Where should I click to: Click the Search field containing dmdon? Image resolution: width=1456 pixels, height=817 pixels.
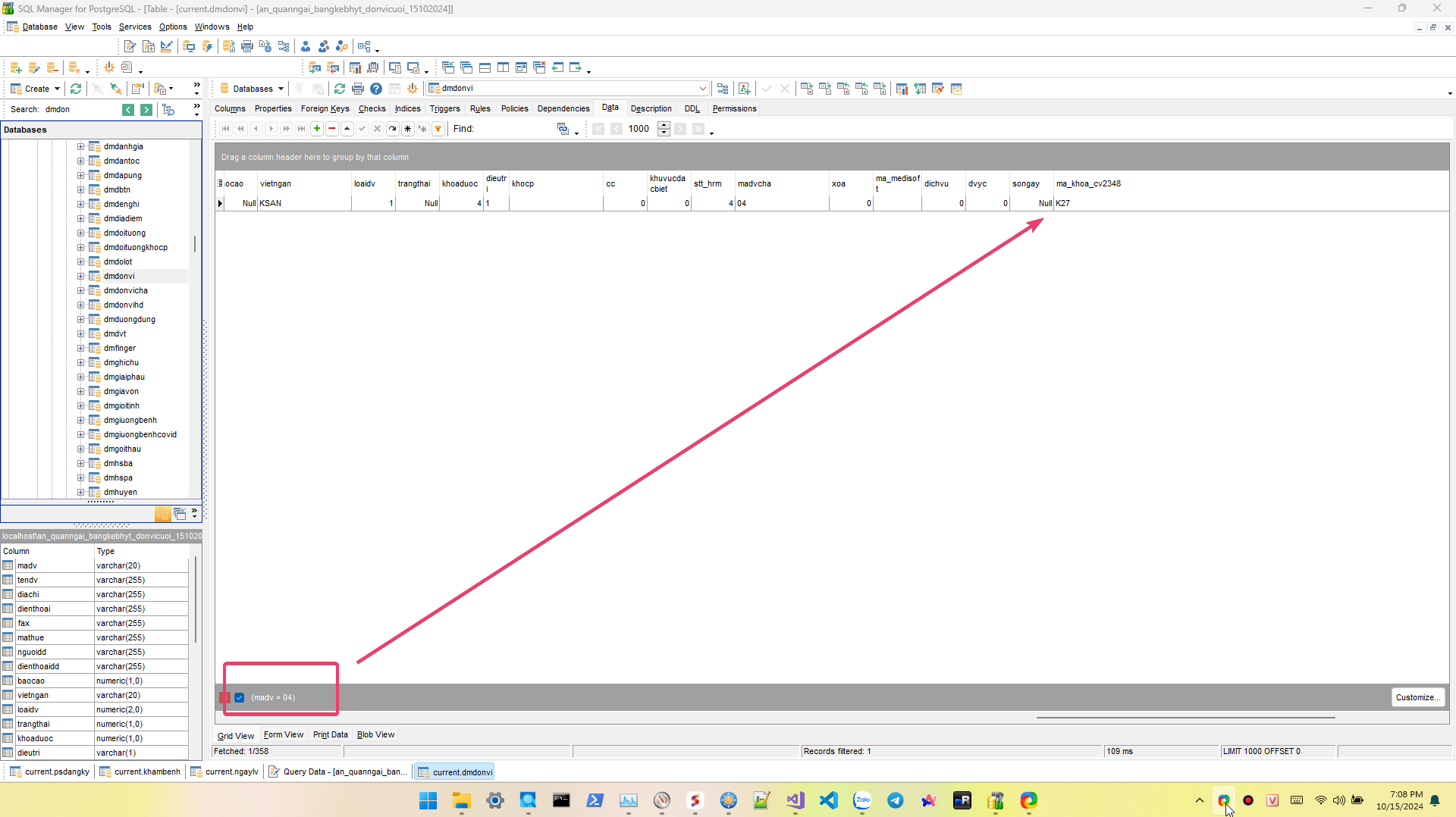(x=80, y=110)
